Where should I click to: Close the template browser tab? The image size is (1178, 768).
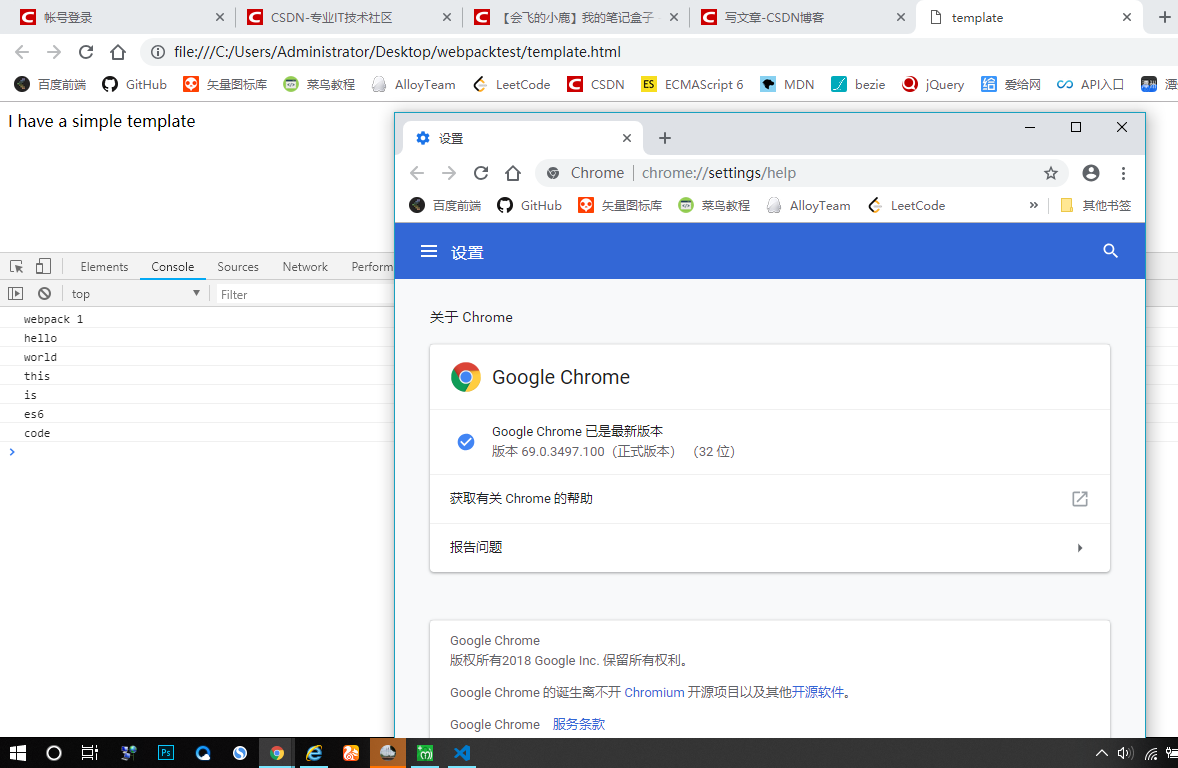click(1127, 17)
